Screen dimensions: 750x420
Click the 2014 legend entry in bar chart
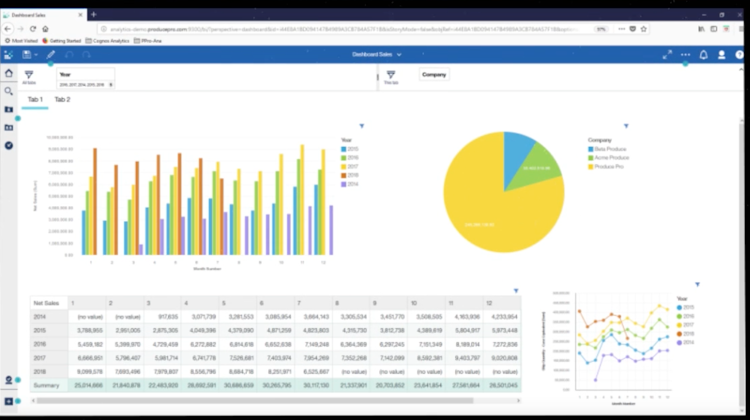point(350,184)
